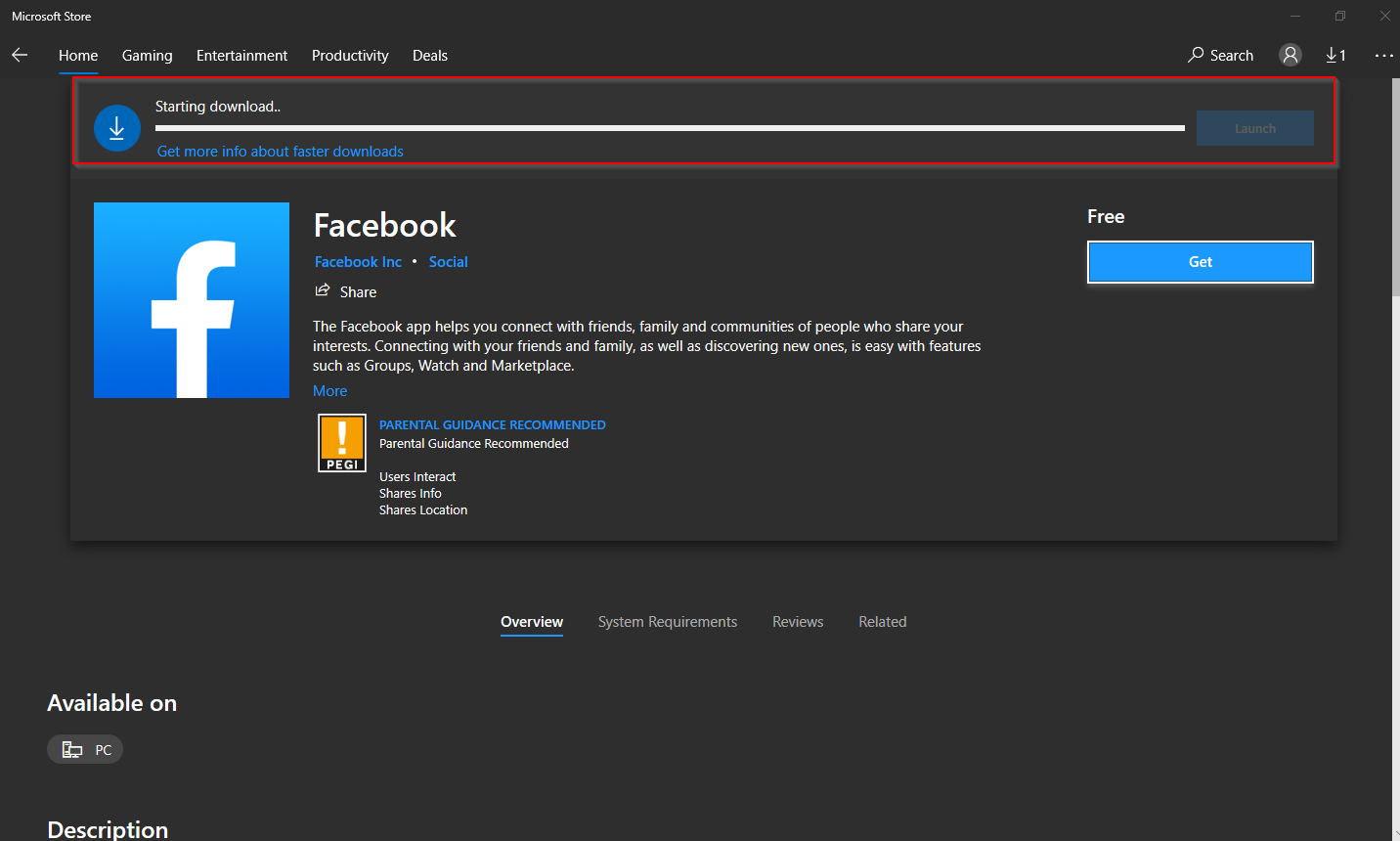Switch to the Reviews tab
Screen dimensions: 1400x841
tap(798, 622)
